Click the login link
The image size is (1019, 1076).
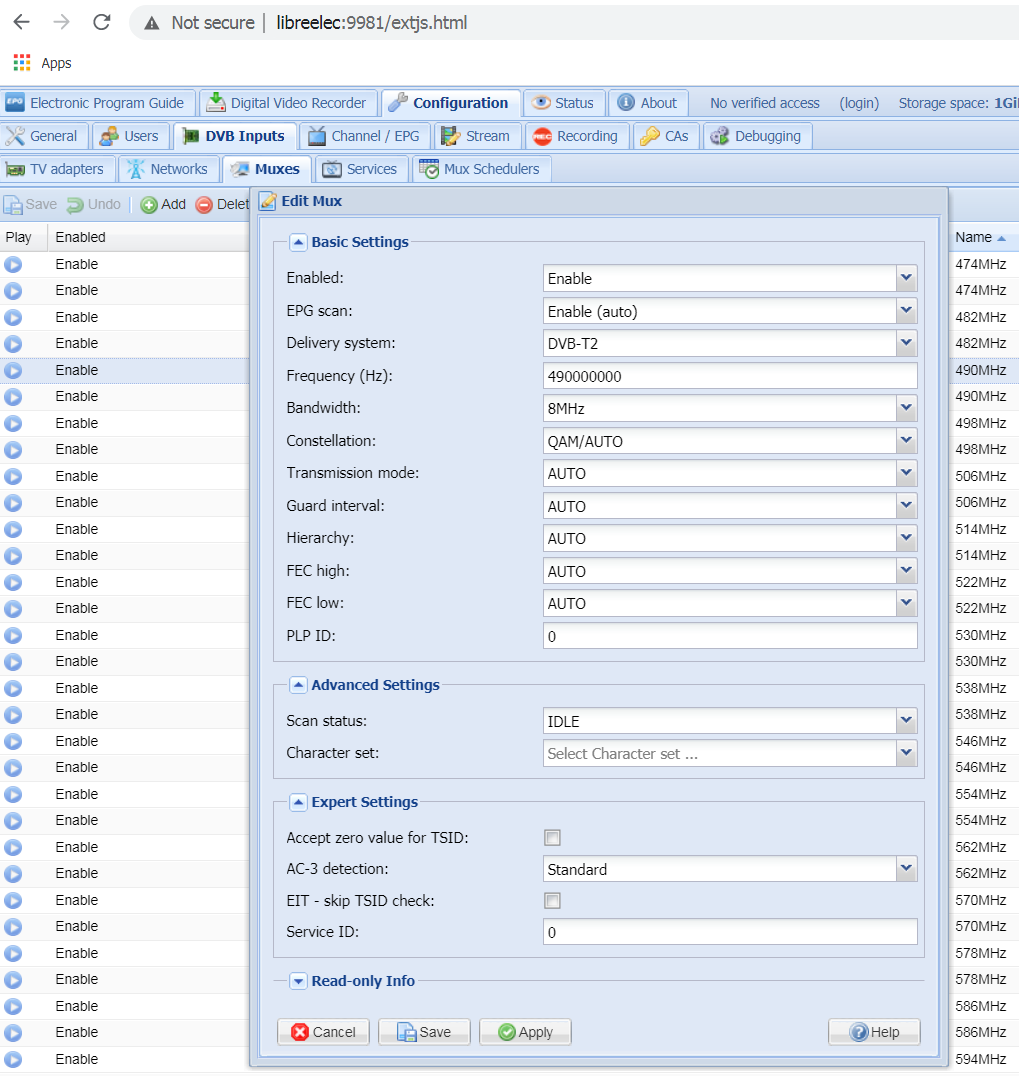(859, 103)
